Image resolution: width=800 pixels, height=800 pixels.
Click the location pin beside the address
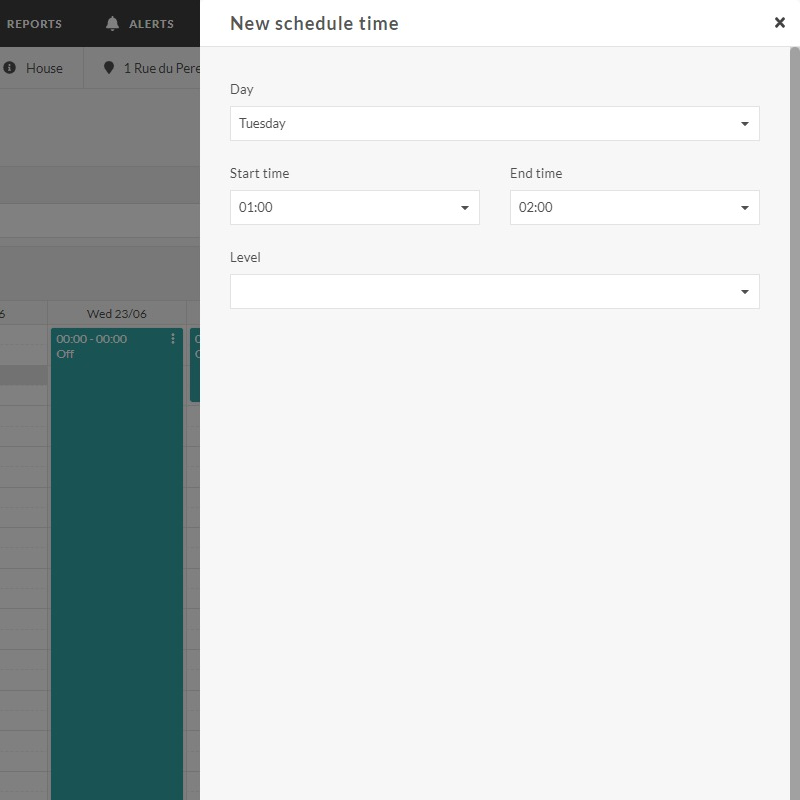pyautogui.click(x=110, y=67)
